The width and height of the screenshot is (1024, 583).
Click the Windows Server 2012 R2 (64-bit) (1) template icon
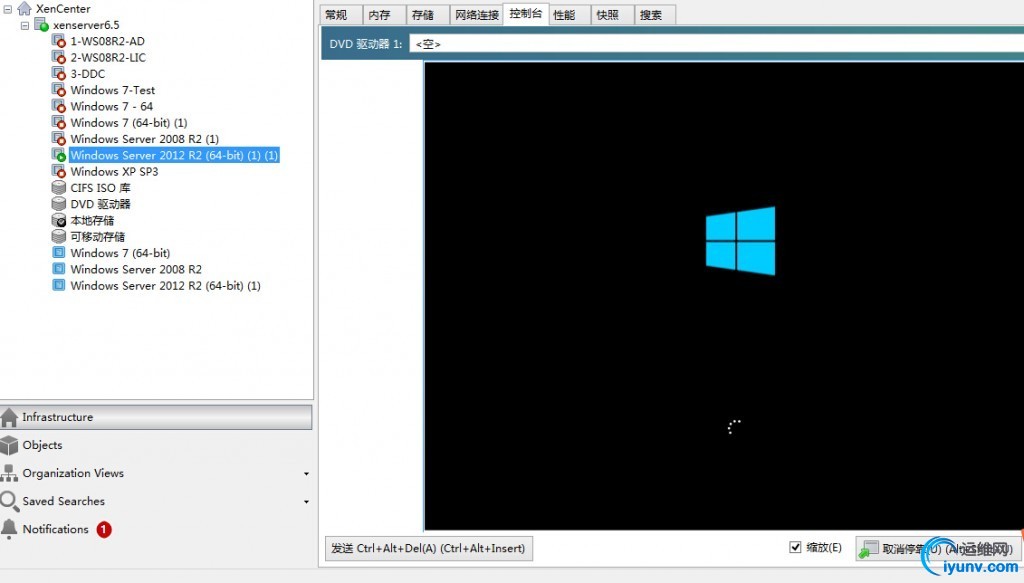[59, 285]
